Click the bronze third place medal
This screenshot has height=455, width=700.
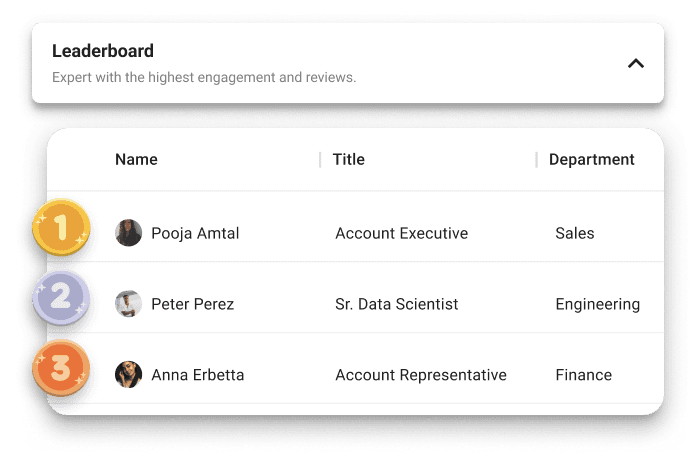coord(62,368)
